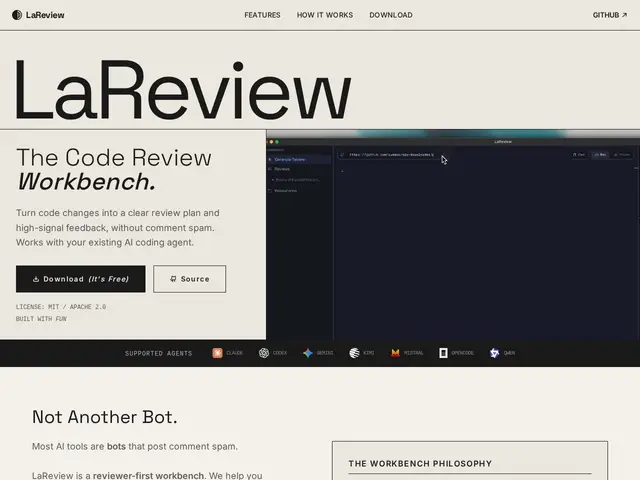The width and height of the screenshot is (640, 480).
Task: Click the 'SUPPORTED AGENTS' label
Action: click(159, 353)
